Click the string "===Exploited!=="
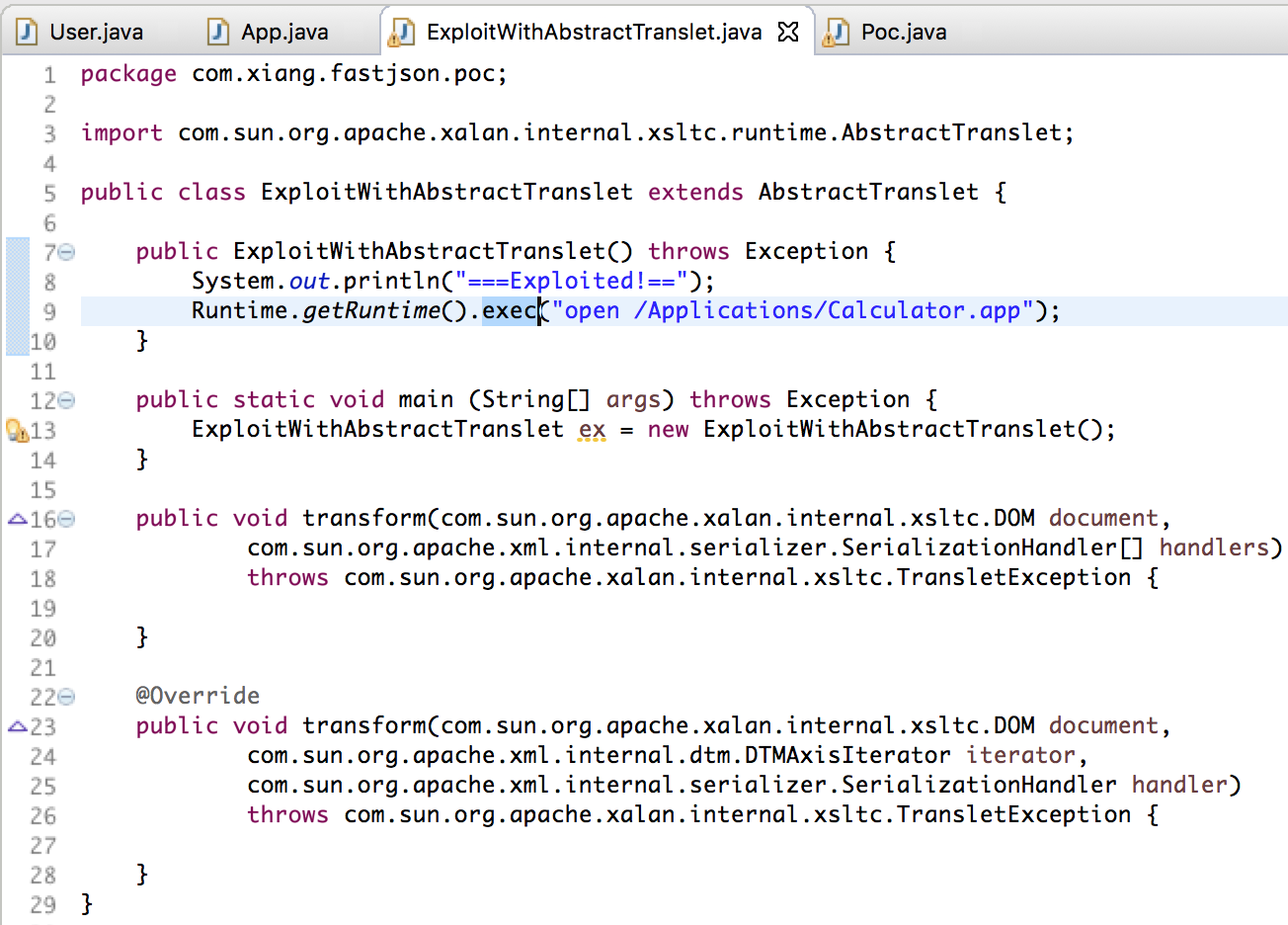 point(571,281)
